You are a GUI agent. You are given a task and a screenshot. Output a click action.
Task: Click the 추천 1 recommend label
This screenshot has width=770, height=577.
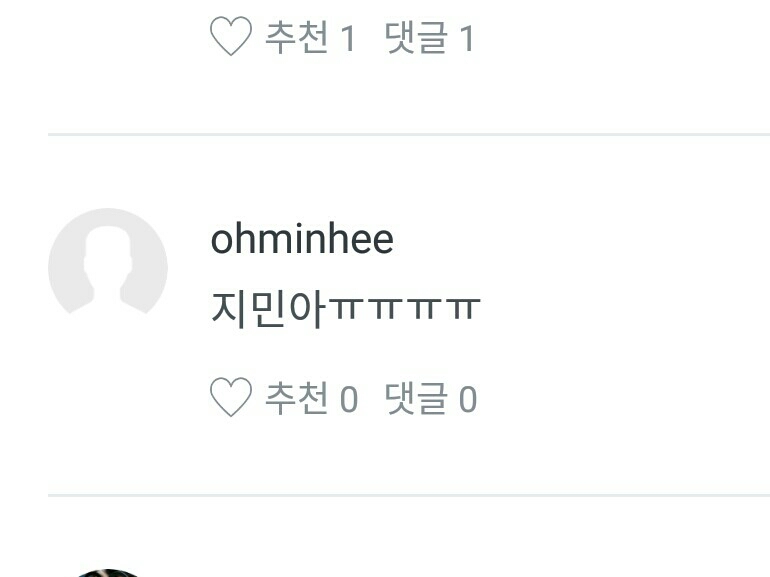pos(310,37)
